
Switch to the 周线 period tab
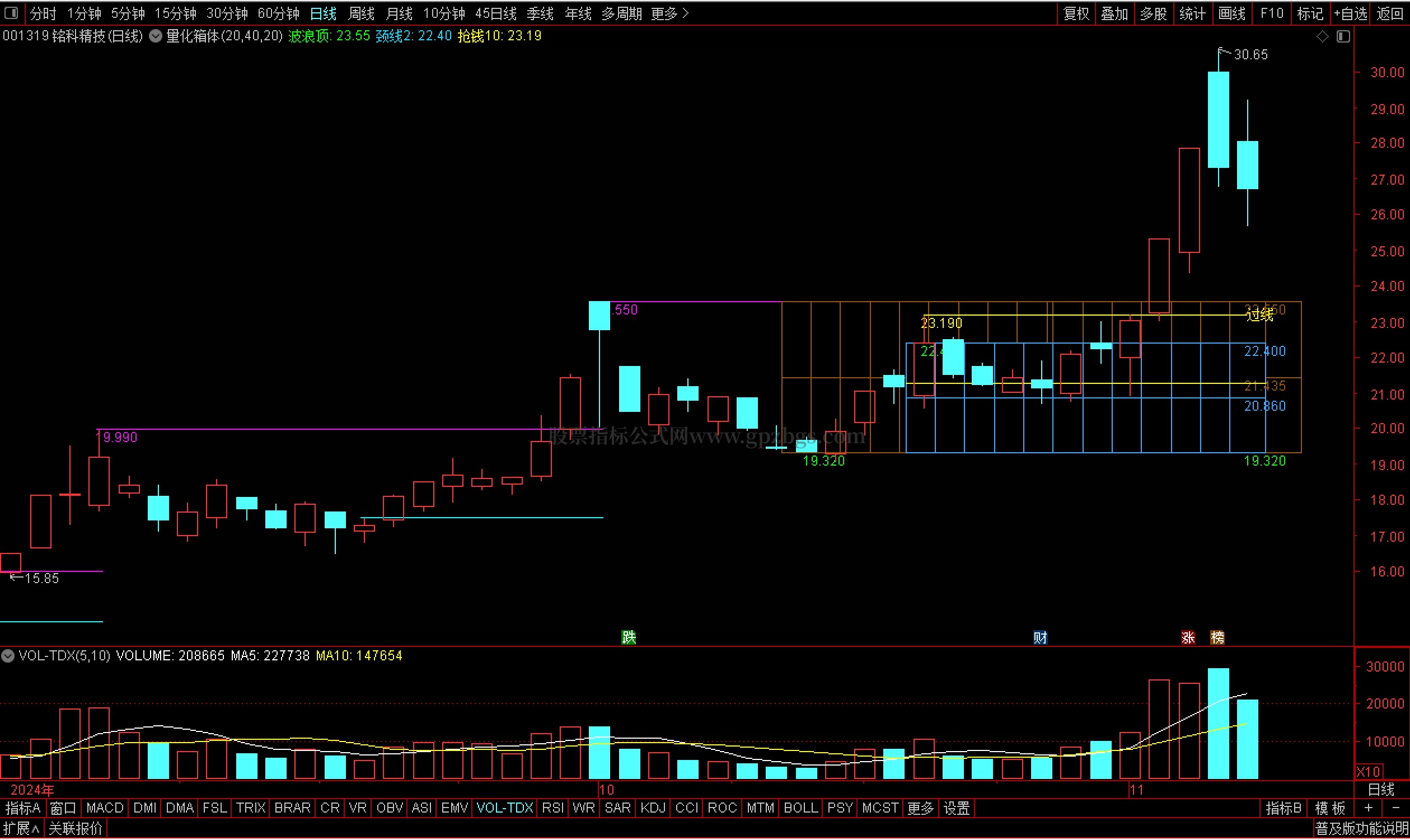tap(361, 13)
